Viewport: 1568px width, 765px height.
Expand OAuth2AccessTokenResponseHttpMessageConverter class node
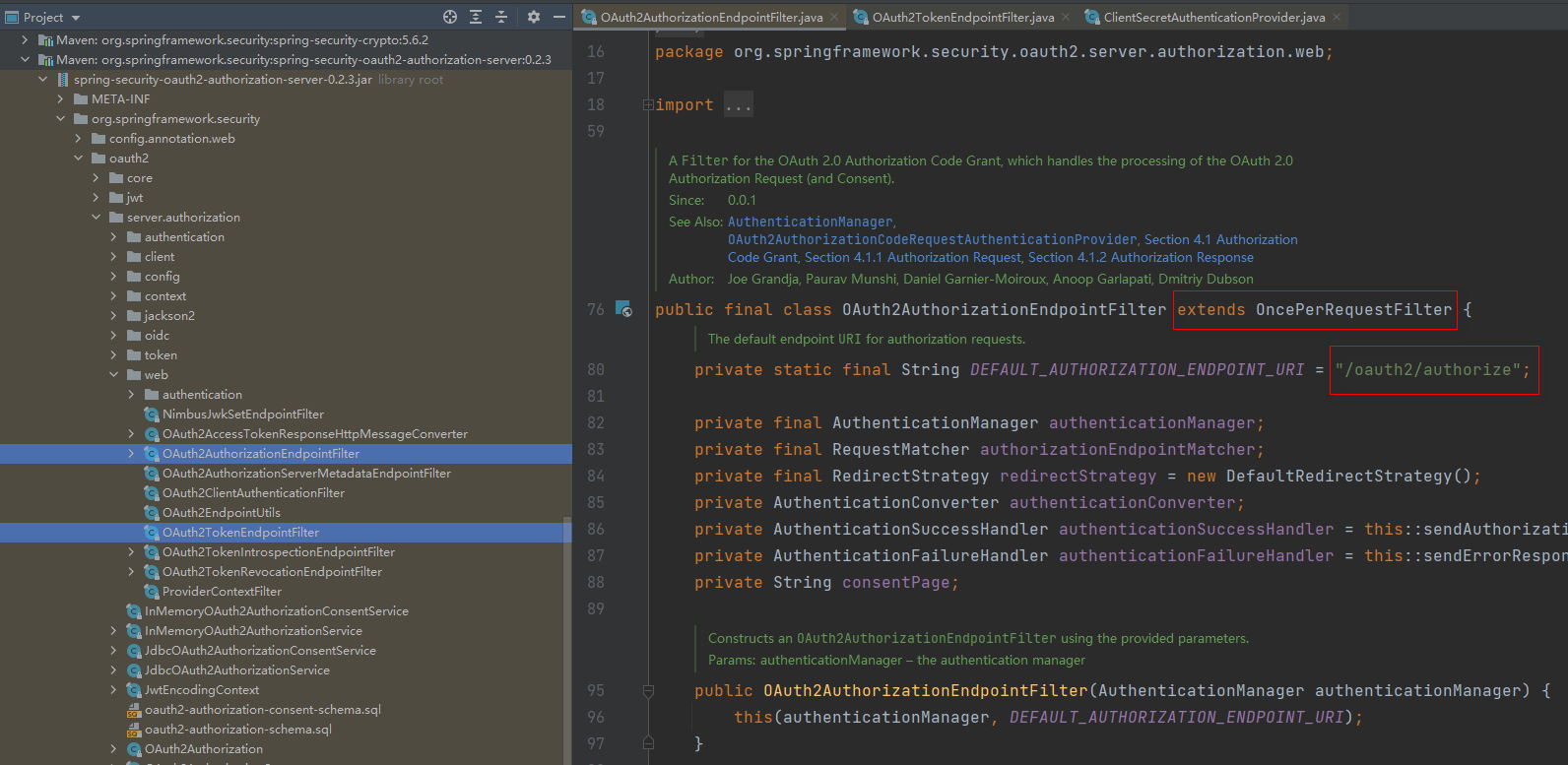point(131,434)
